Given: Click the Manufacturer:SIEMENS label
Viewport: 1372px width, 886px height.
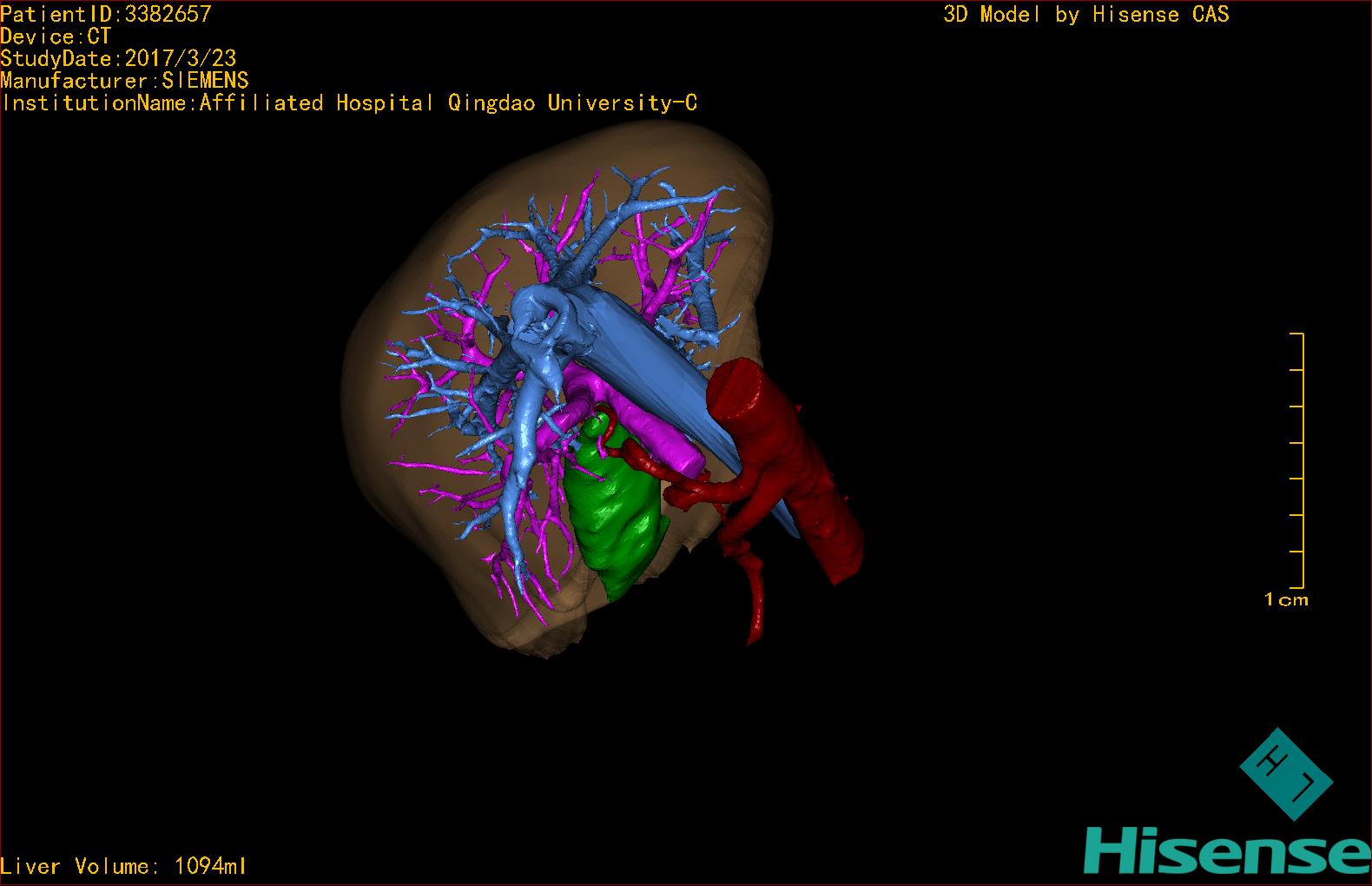Looking at the screenshot, I should click(x=125, y=81).
